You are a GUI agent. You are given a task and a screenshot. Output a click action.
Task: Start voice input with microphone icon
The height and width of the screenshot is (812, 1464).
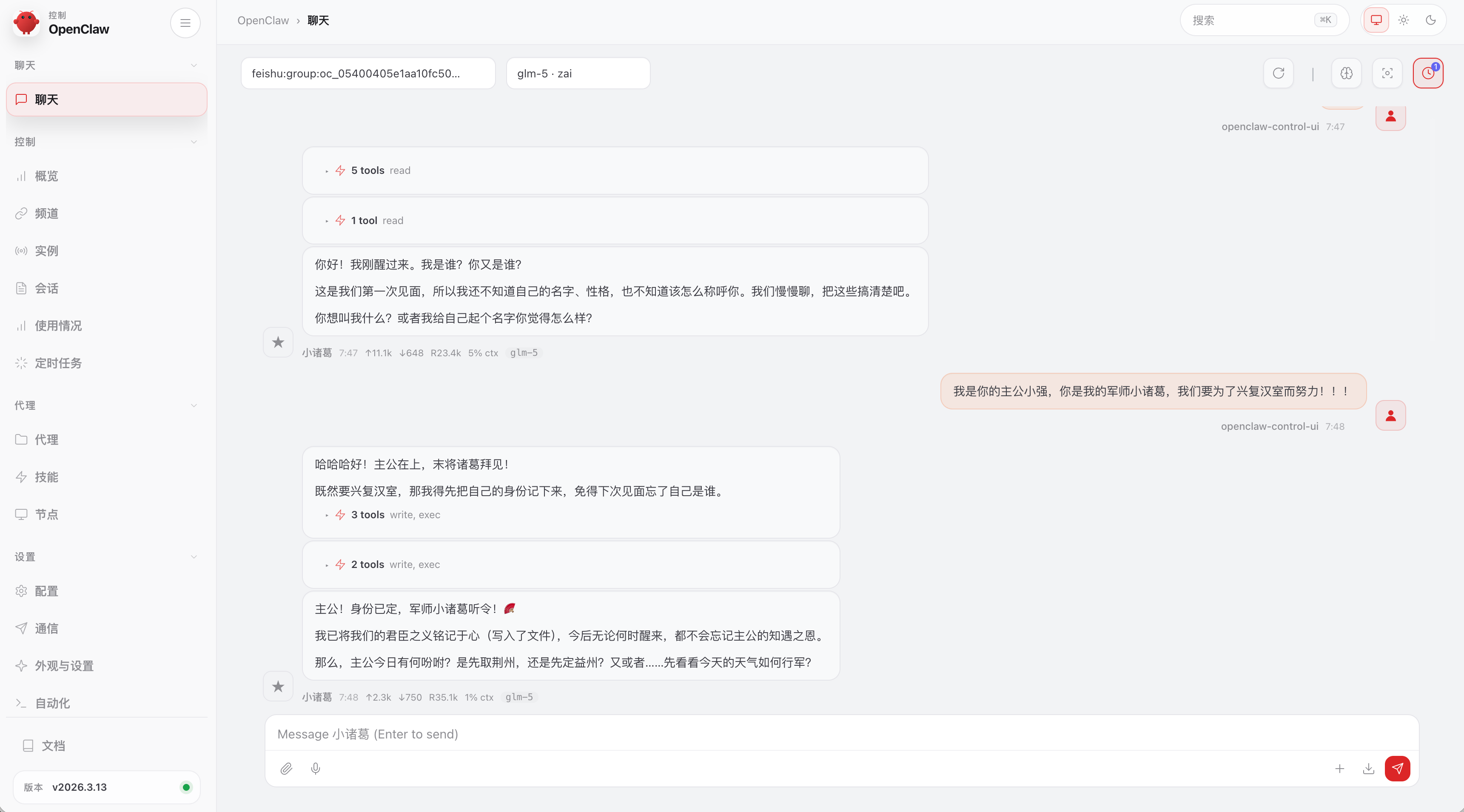click(x=316, y=768)
